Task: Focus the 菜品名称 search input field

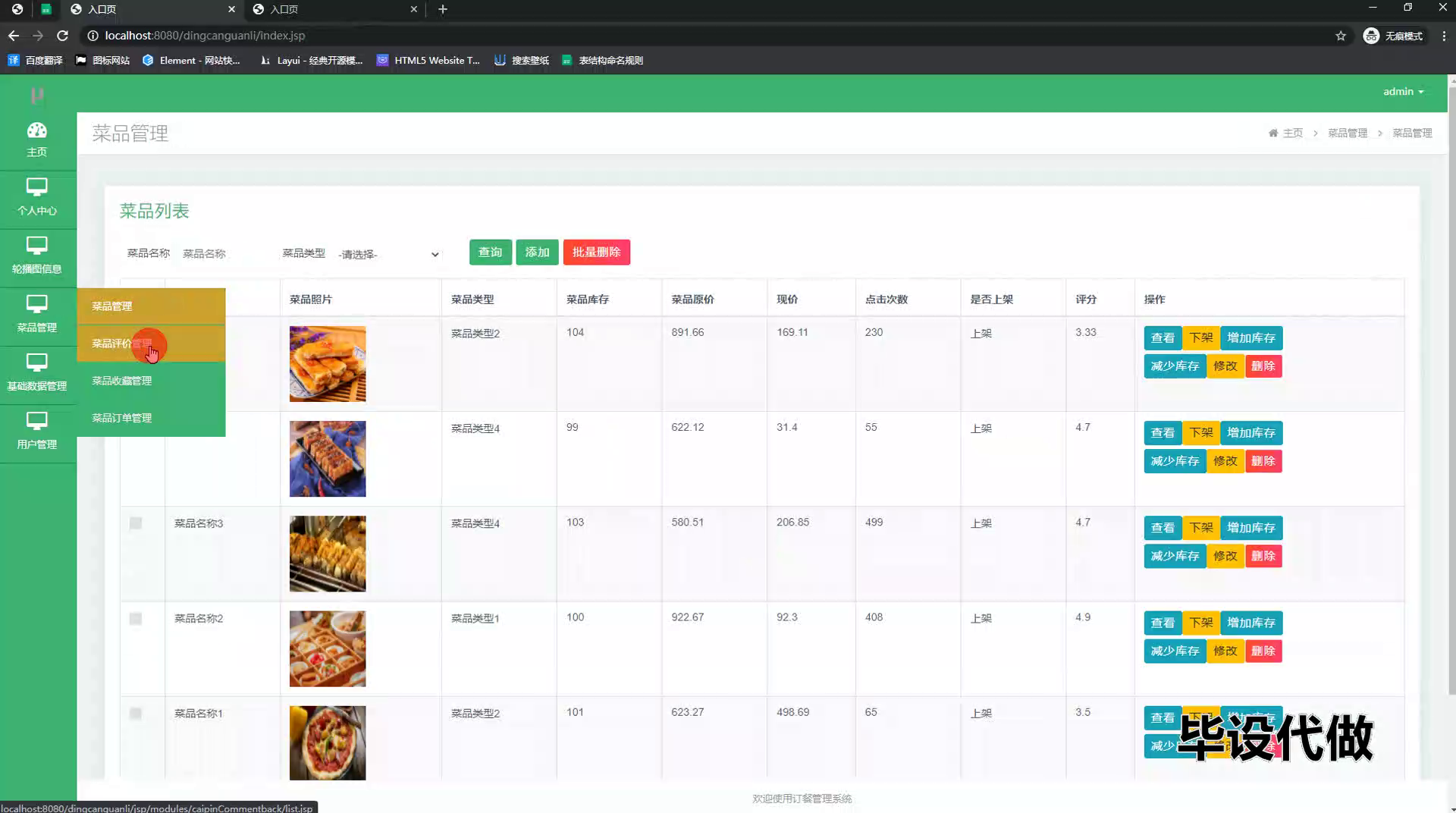Action: tap(224, 254)
